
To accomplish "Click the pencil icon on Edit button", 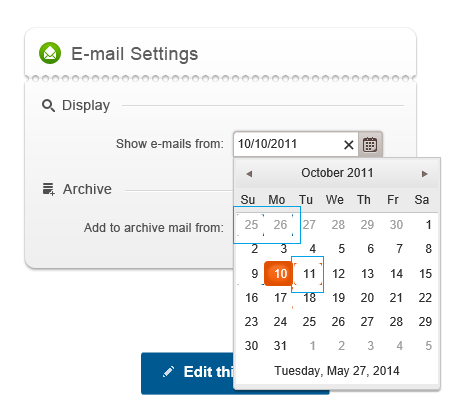I will pos(168,371).
